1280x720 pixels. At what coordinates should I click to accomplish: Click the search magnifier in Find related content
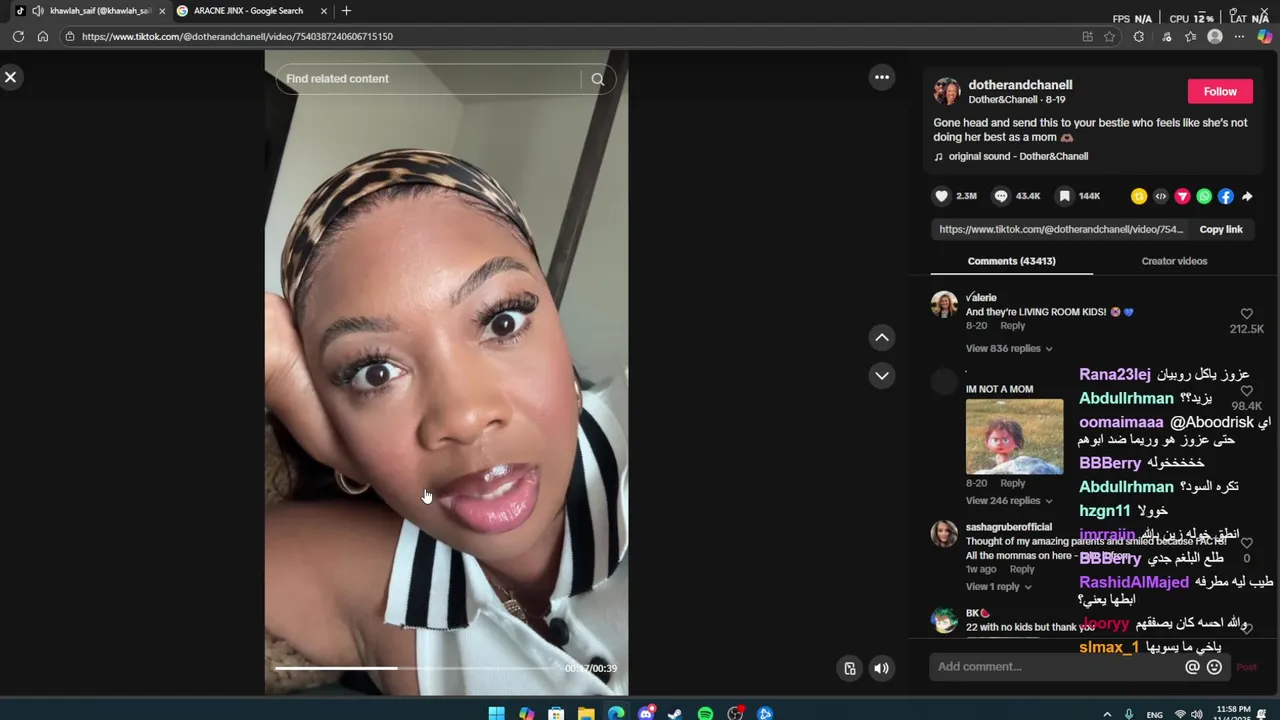(597, 79)
